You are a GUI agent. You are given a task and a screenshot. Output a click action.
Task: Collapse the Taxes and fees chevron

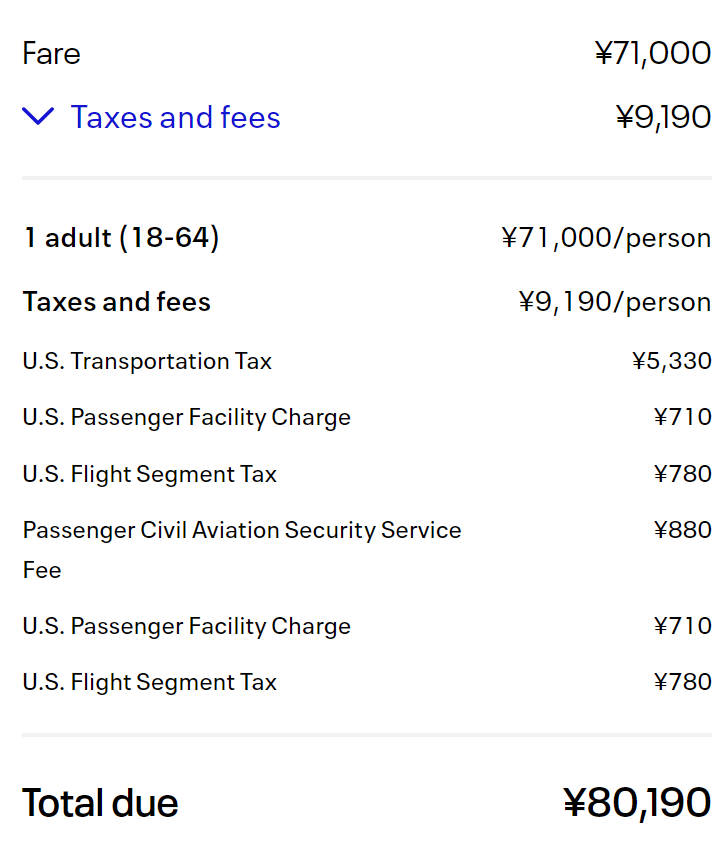coord(38,116)
